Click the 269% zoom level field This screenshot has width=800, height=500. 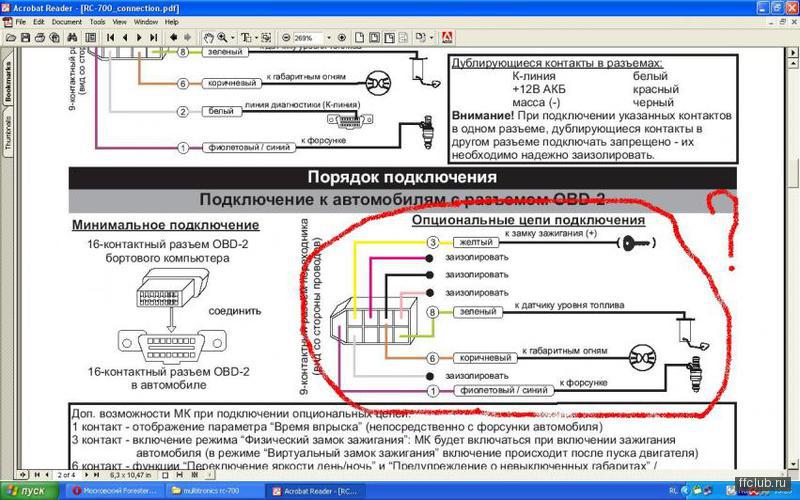[x=309, y=38]
